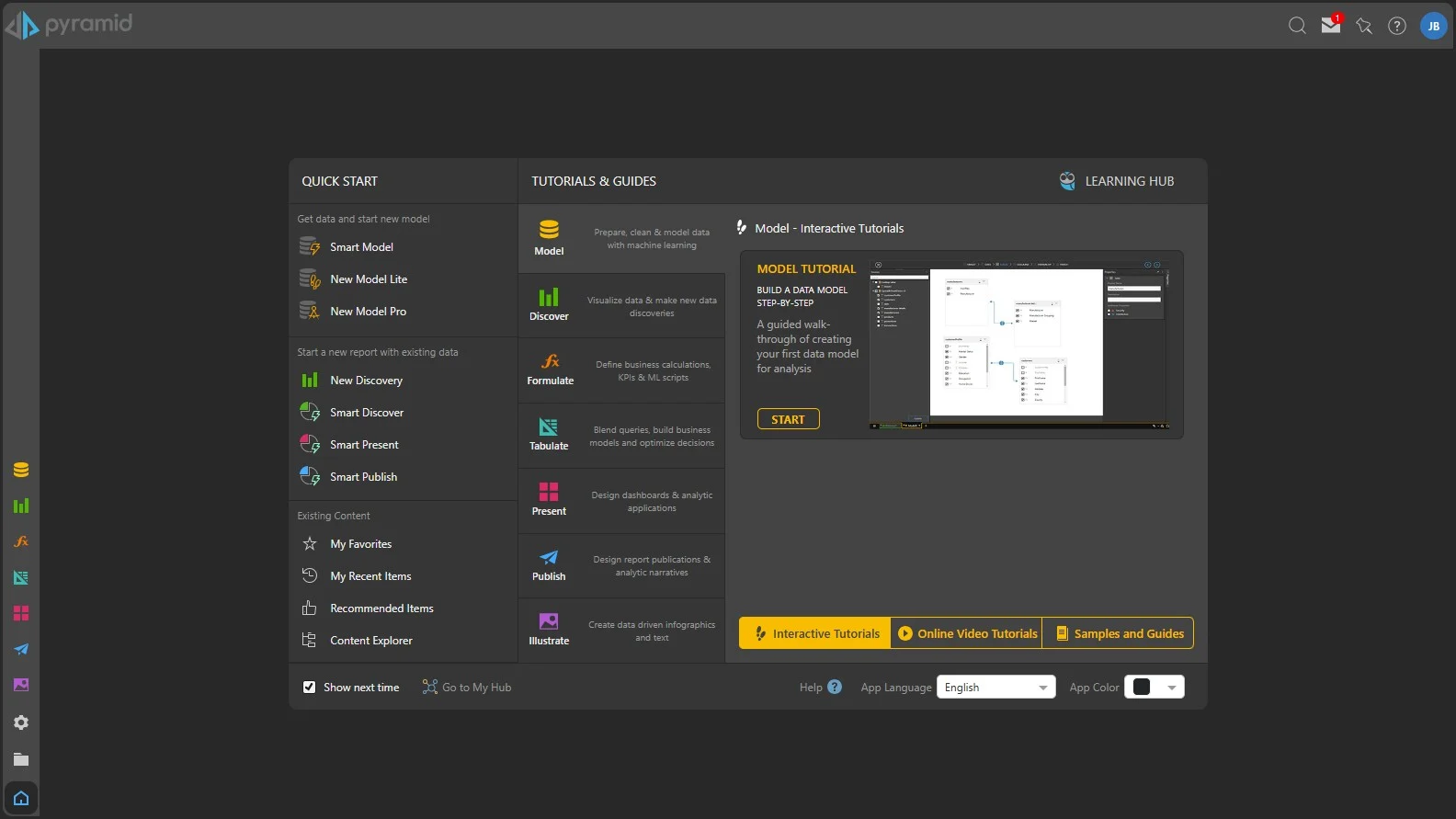The height and width of the screenshot is (819, 1456).
Task: Open Formulate module in left sidebar
Action: point(21,541)
